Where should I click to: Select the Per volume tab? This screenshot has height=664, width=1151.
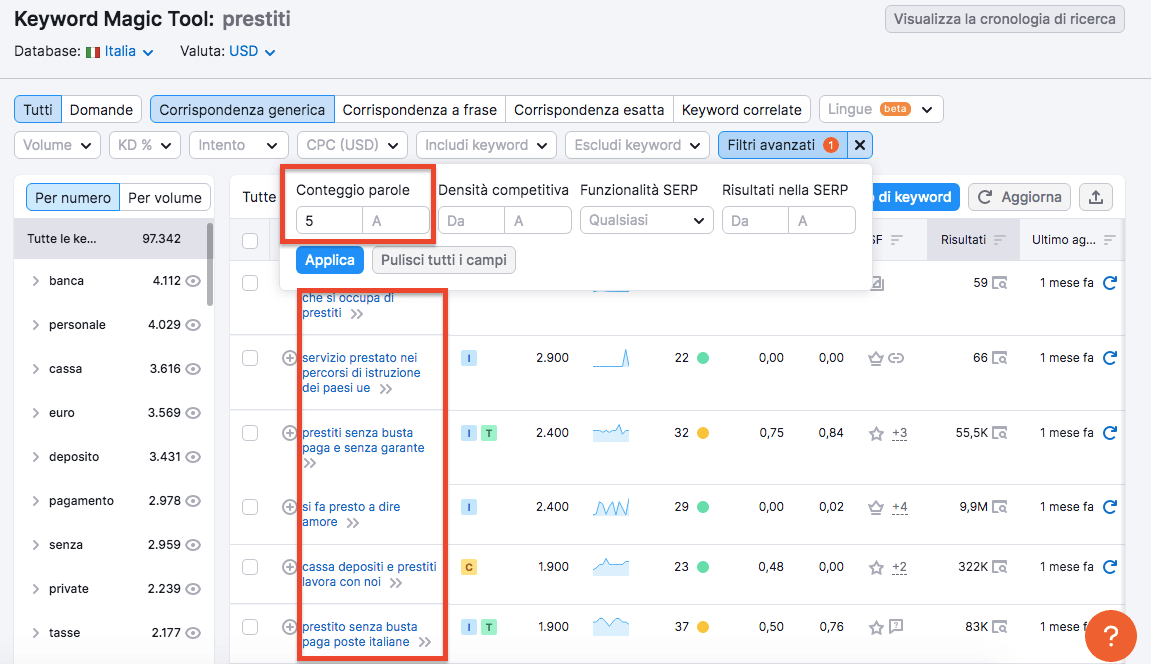click(x=165, y=198)
